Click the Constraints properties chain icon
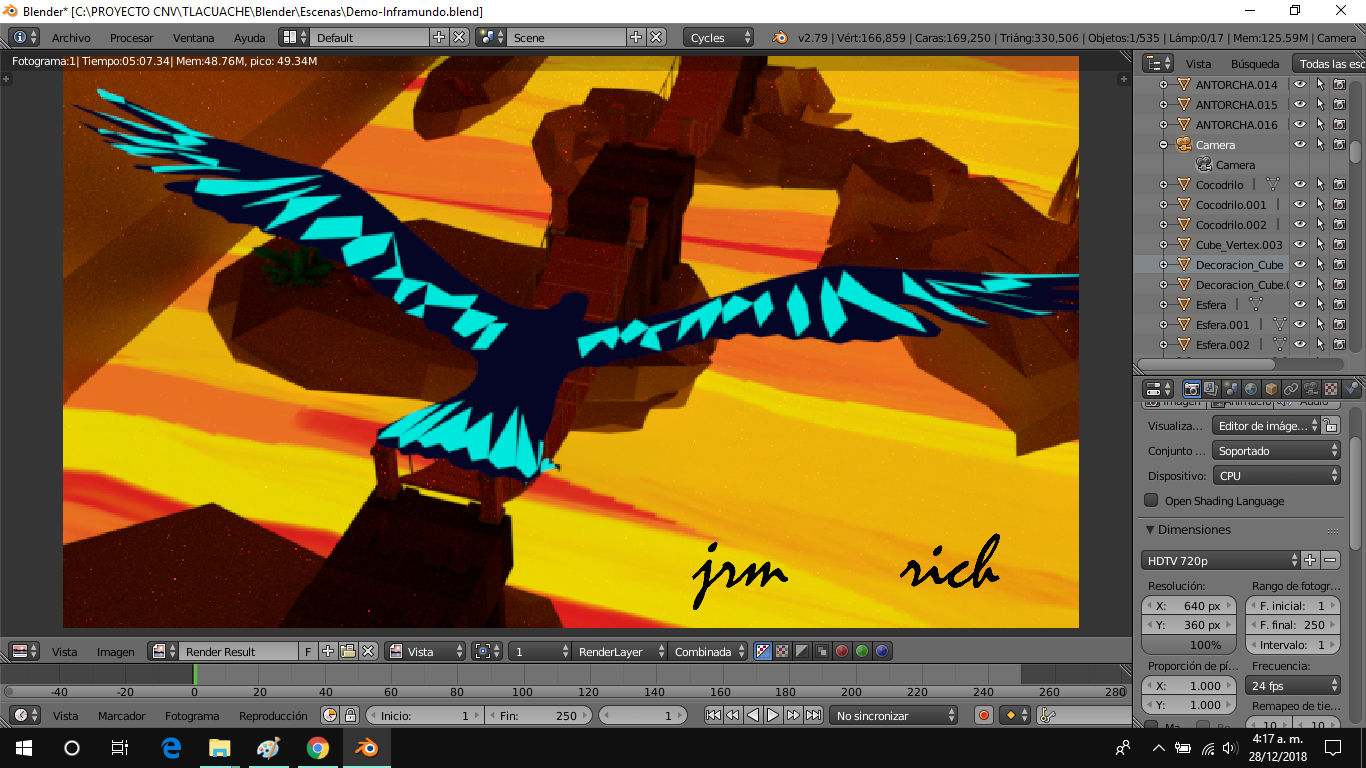 coord(1291,388)
